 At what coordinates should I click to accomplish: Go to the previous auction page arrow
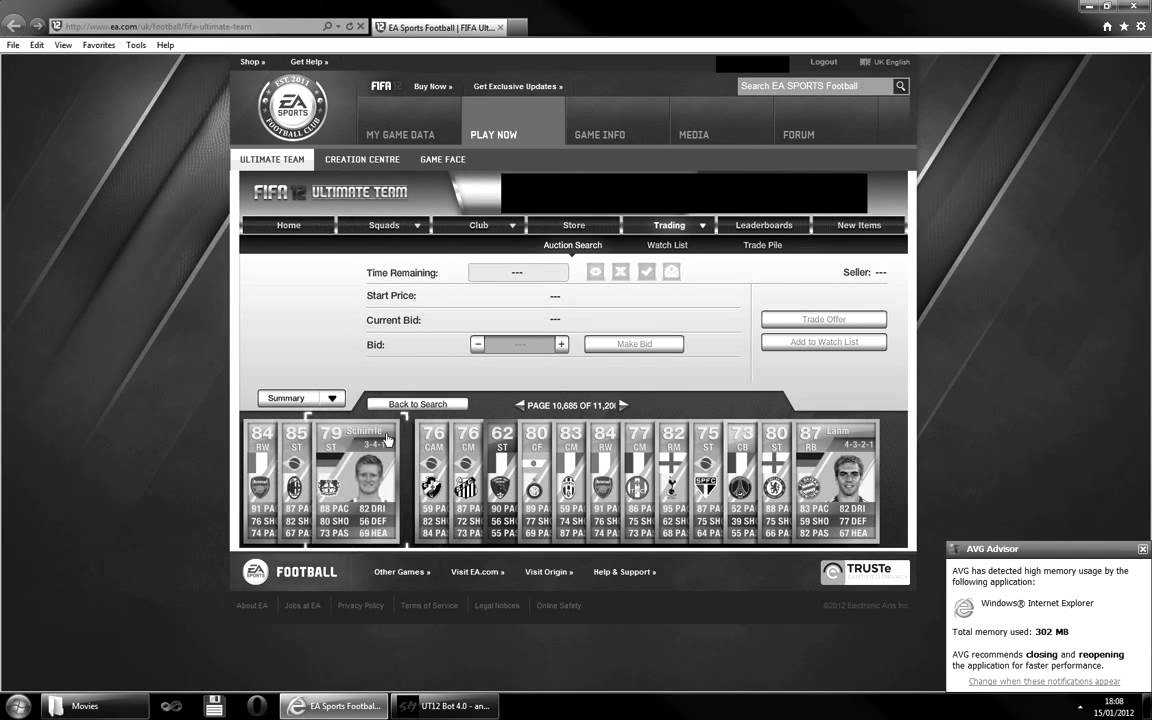pos(519,405)
